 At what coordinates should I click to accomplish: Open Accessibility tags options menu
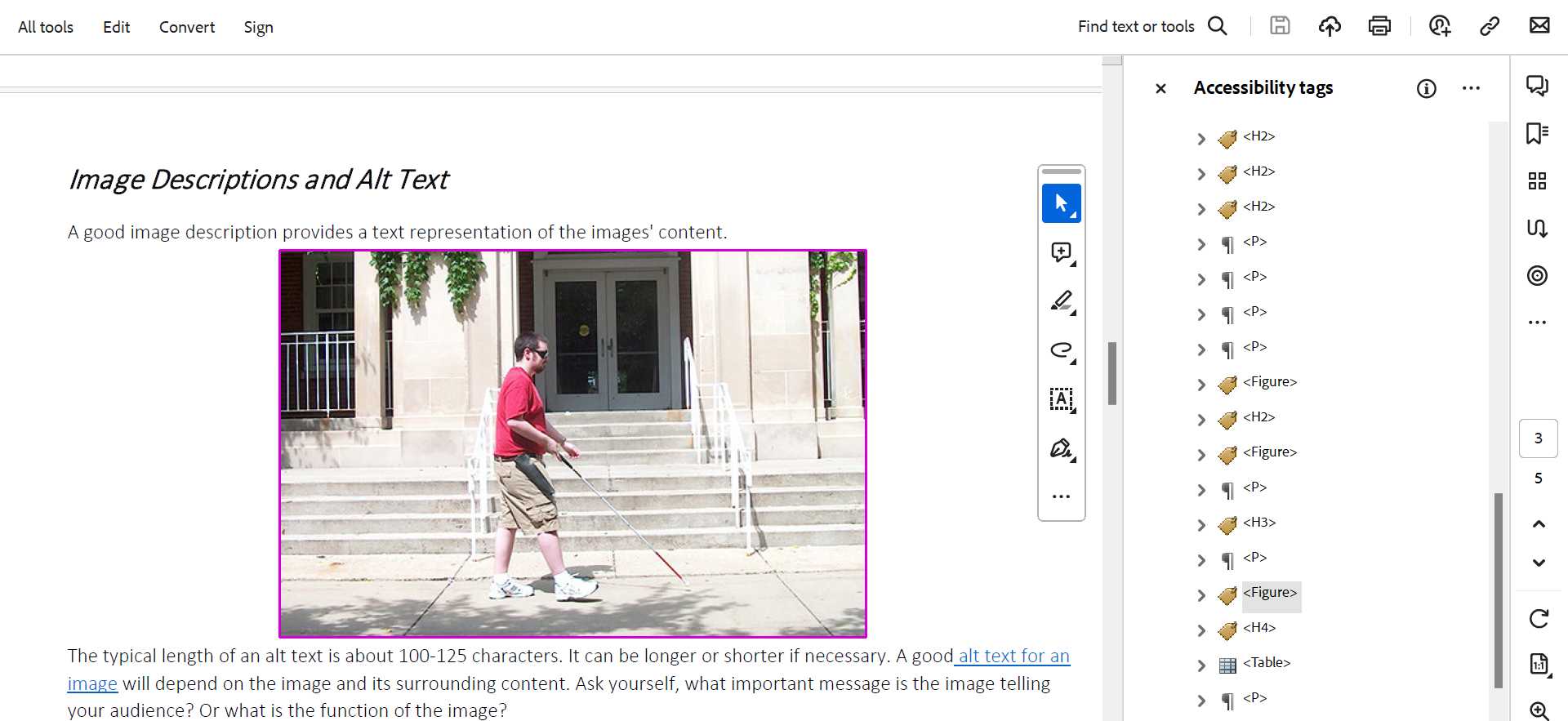tap(1471, 88)
